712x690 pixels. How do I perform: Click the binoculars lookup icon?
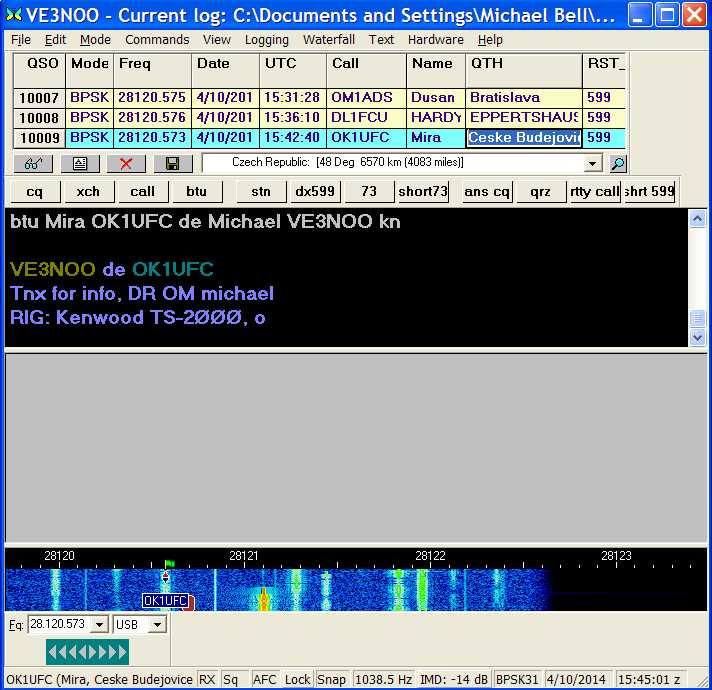33,164
